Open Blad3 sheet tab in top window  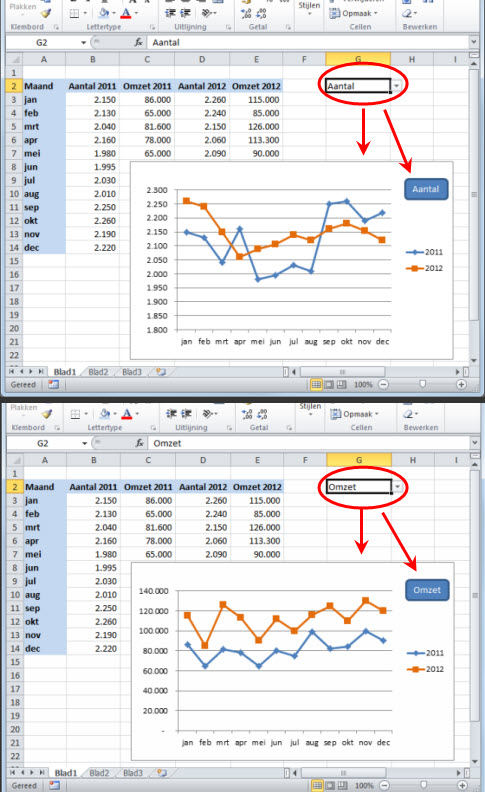click(x=132, y=372)
